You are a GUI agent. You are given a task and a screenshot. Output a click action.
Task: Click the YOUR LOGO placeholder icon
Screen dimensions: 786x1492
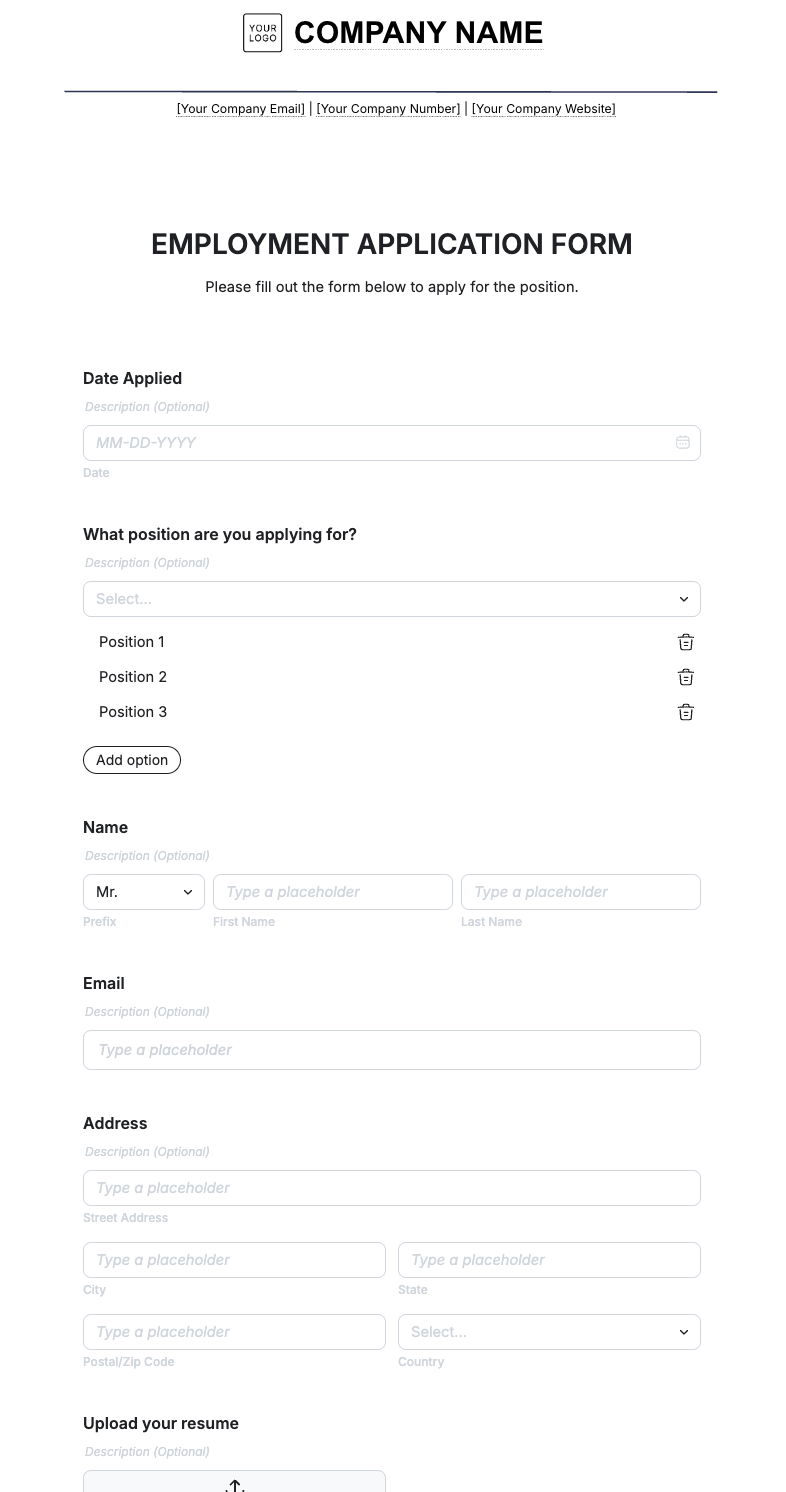[262, 32]
